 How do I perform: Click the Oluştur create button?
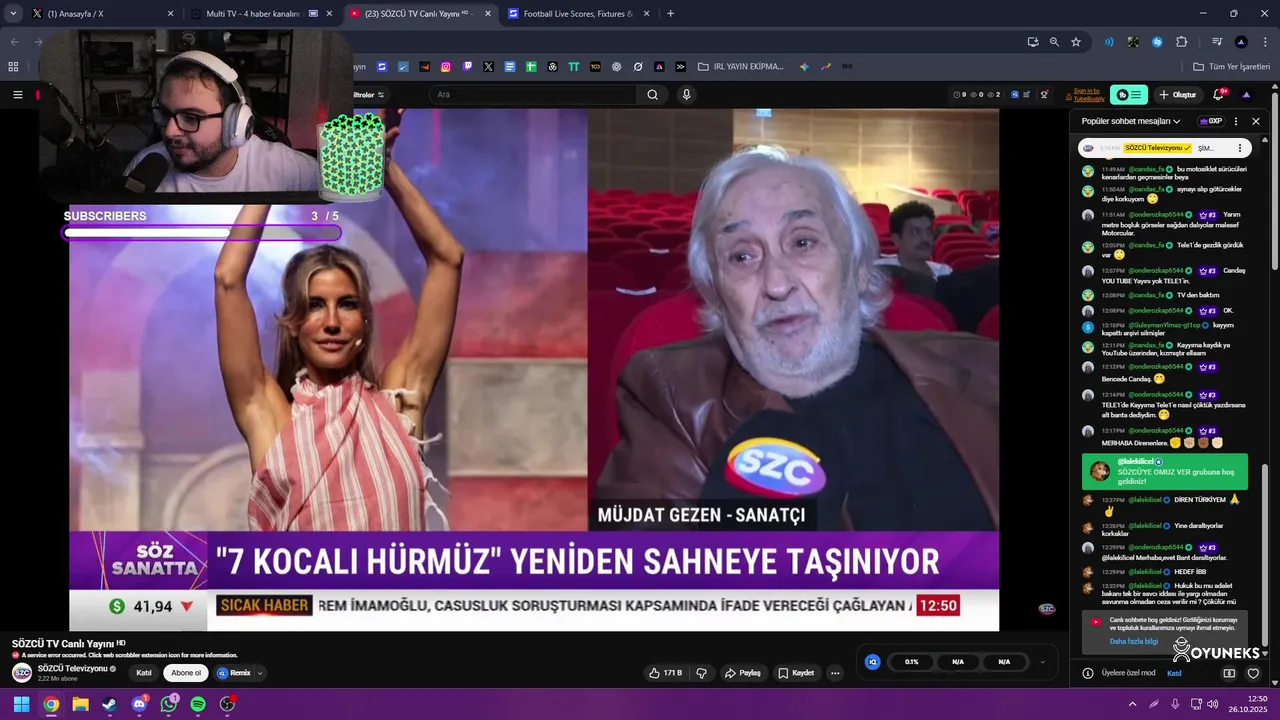coord(1177,95)
